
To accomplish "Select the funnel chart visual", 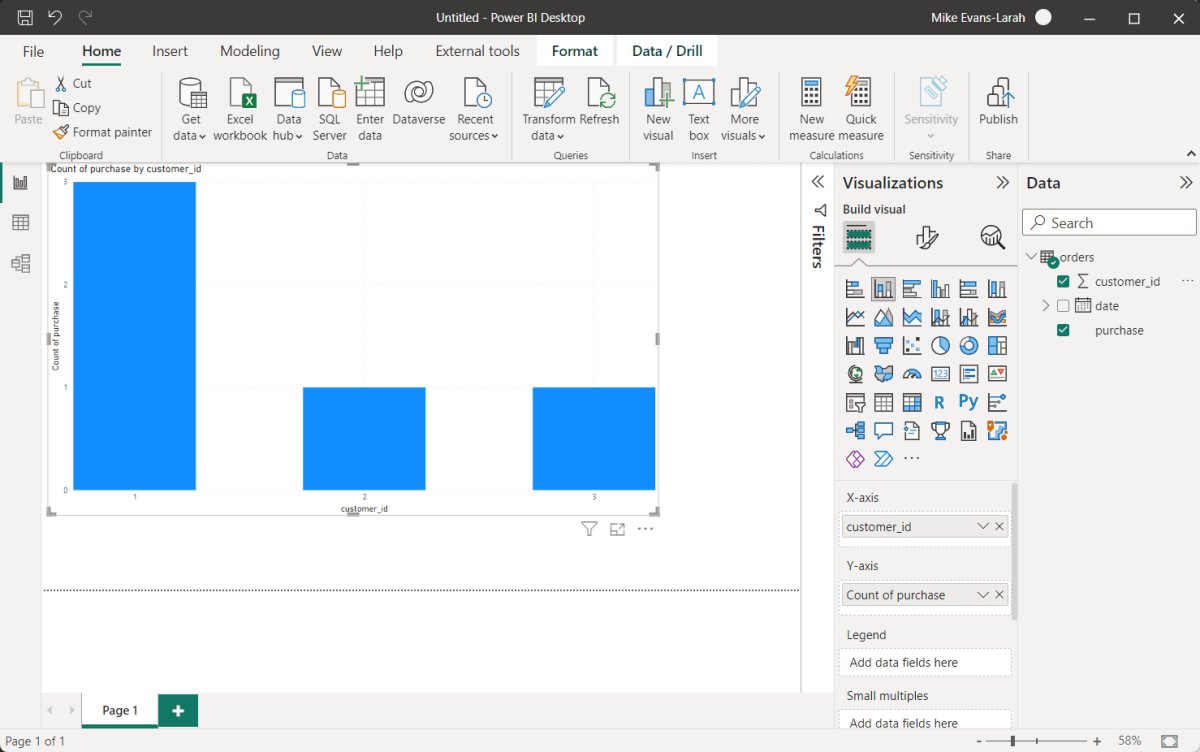I will pos(883,345).
